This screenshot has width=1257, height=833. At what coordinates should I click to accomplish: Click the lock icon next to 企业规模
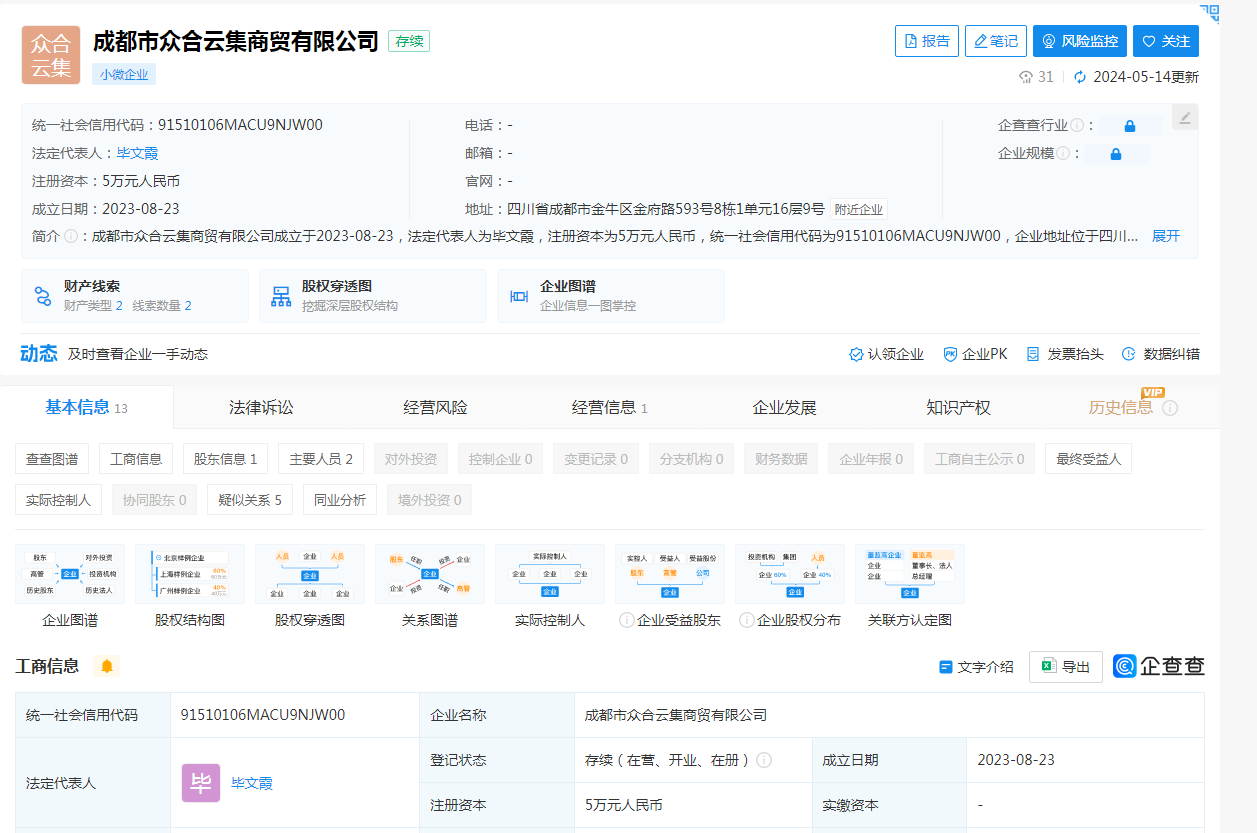[x=1116, y=154]
